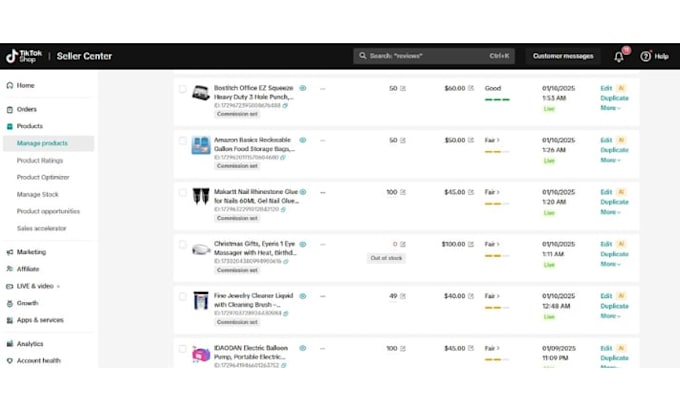Open the Amazon Basics bags product thumbnail
This screenshot has height=411, width=680.
tap(201, 145)
